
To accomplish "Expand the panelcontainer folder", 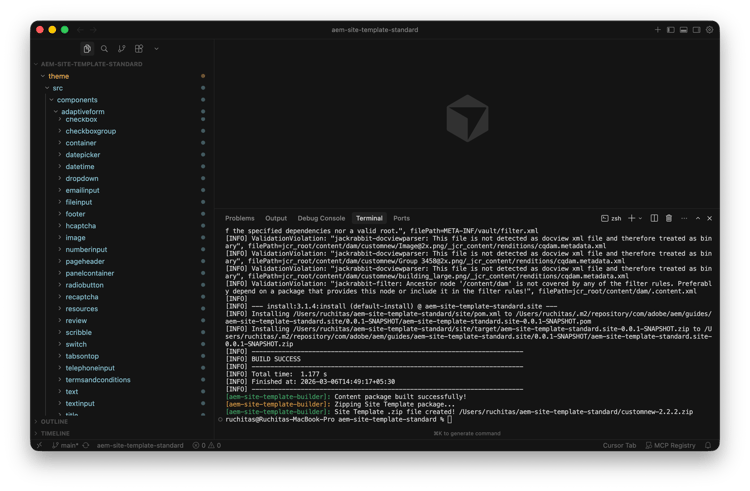I will (x=122, y=273).
